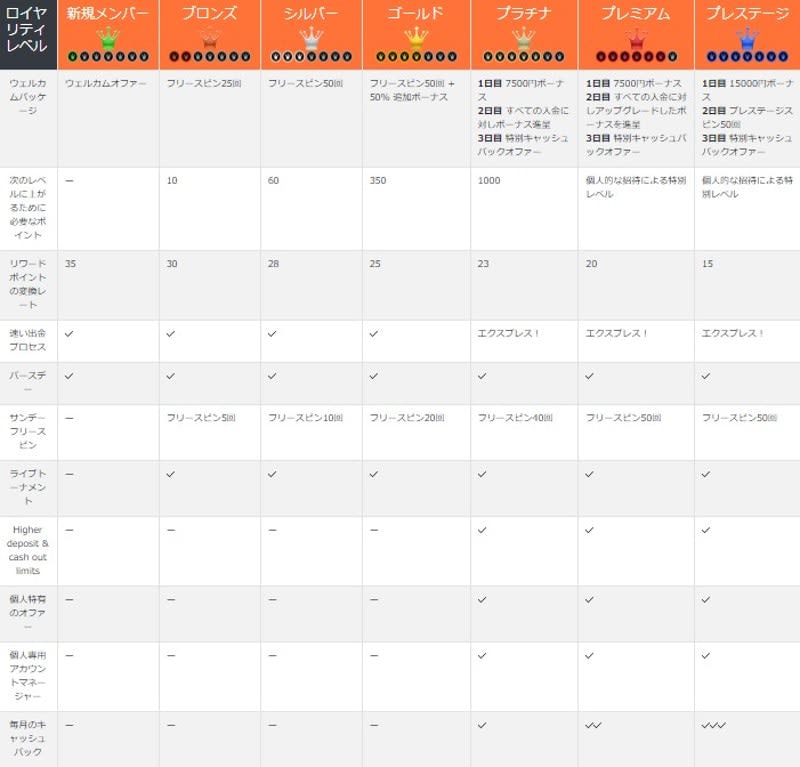The width and height of the screenshot is (800, 767).
Task: Select the ゴールド column header
Action: point(416,34)
